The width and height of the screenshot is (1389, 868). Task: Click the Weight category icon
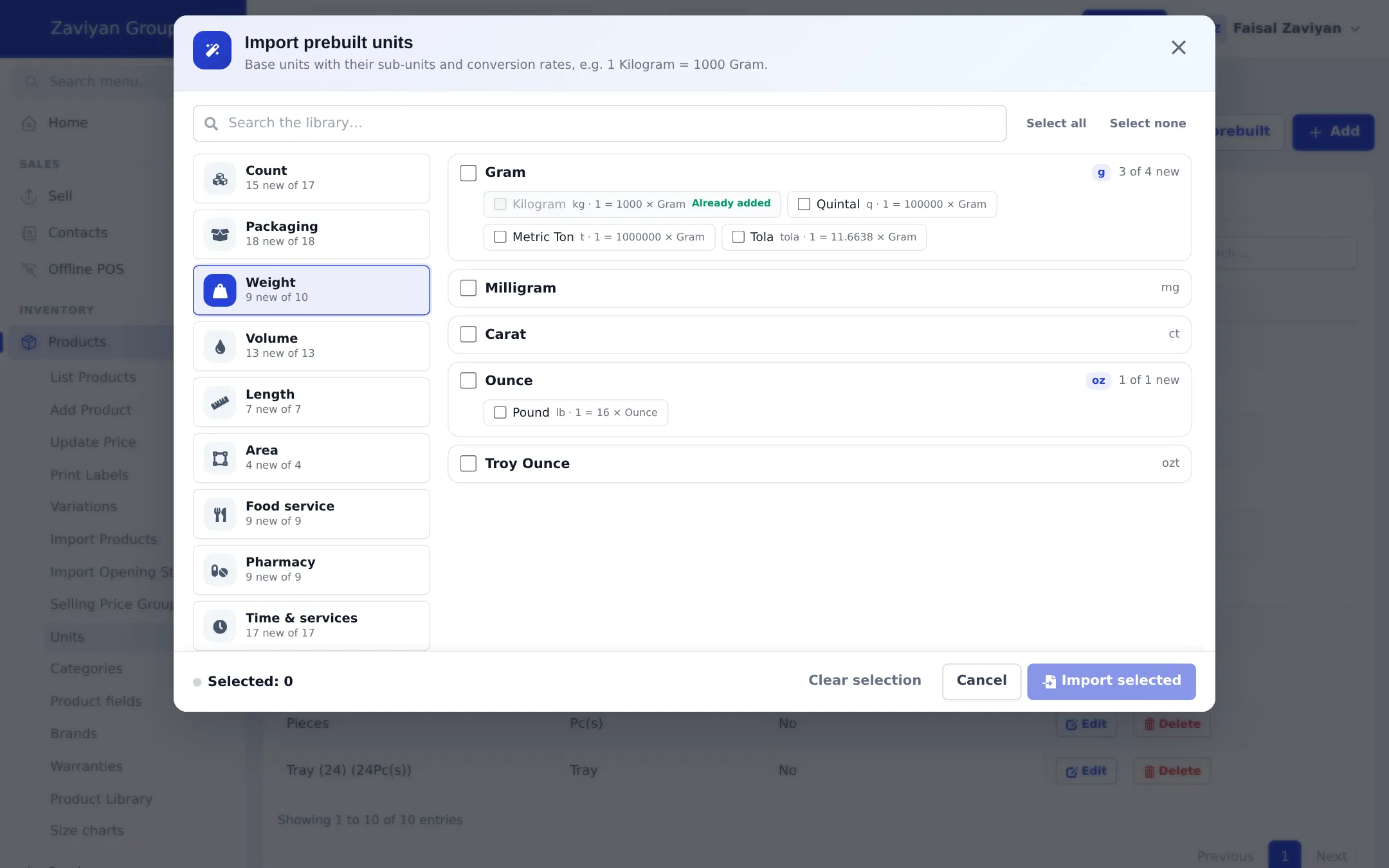[220, 291]
